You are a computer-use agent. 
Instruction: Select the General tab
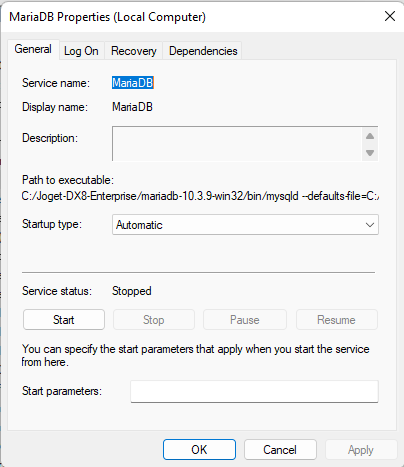(x=33, y=49)
